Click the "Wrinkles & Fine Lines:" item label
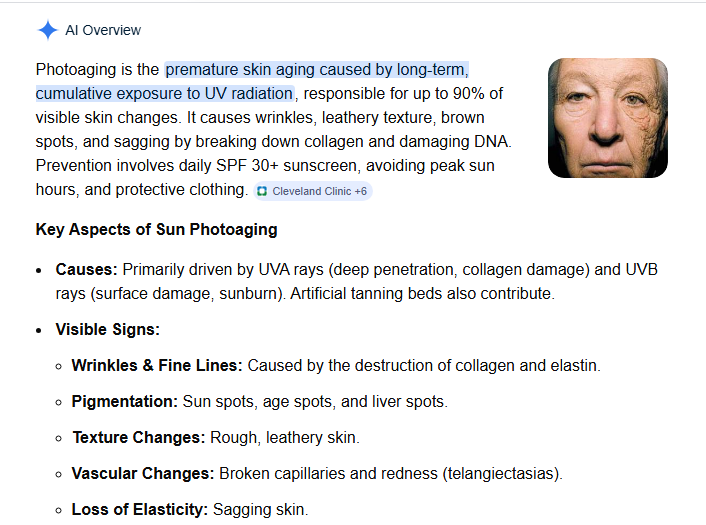 tap(157, 366)
